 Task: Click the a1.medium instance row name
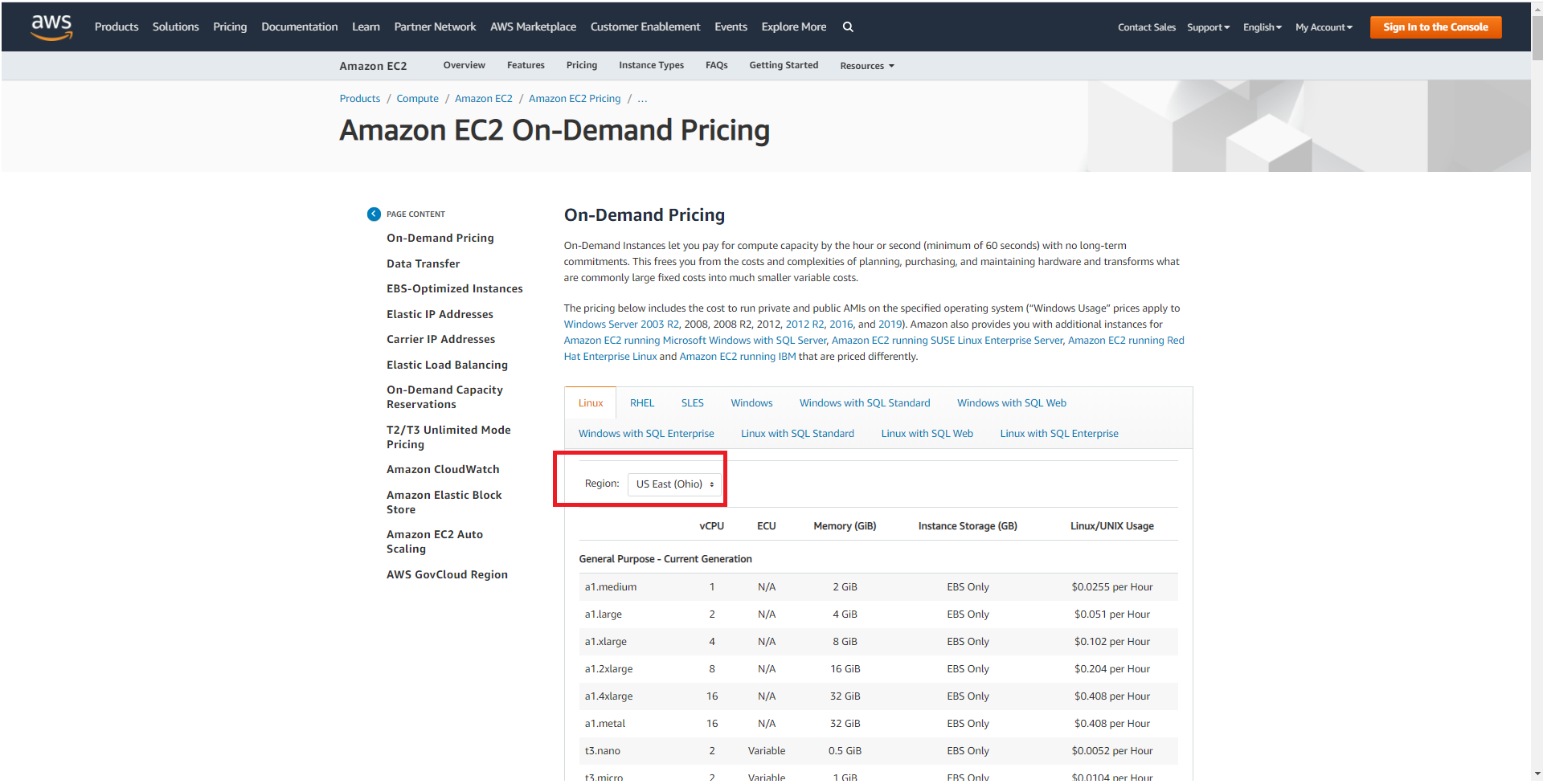pyautogui.click(x=611, y=587)
